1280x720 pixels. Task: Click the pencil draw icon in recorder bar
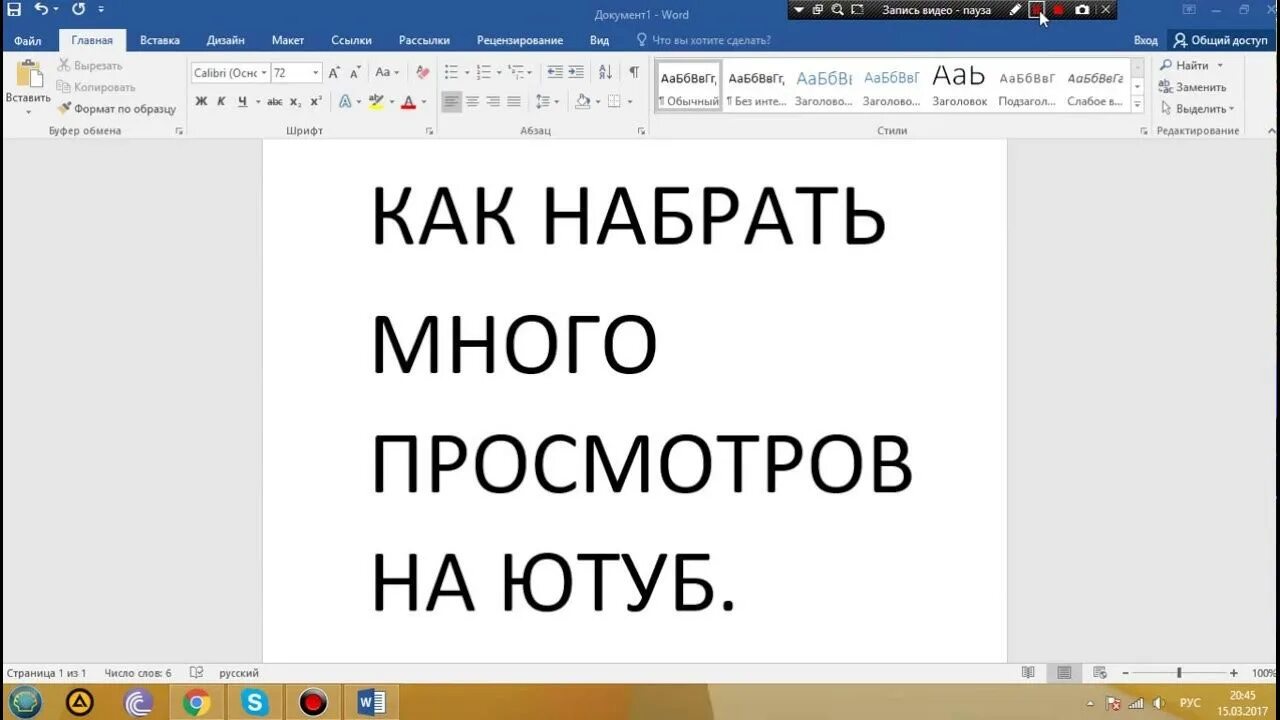(x=1015, y=10)
